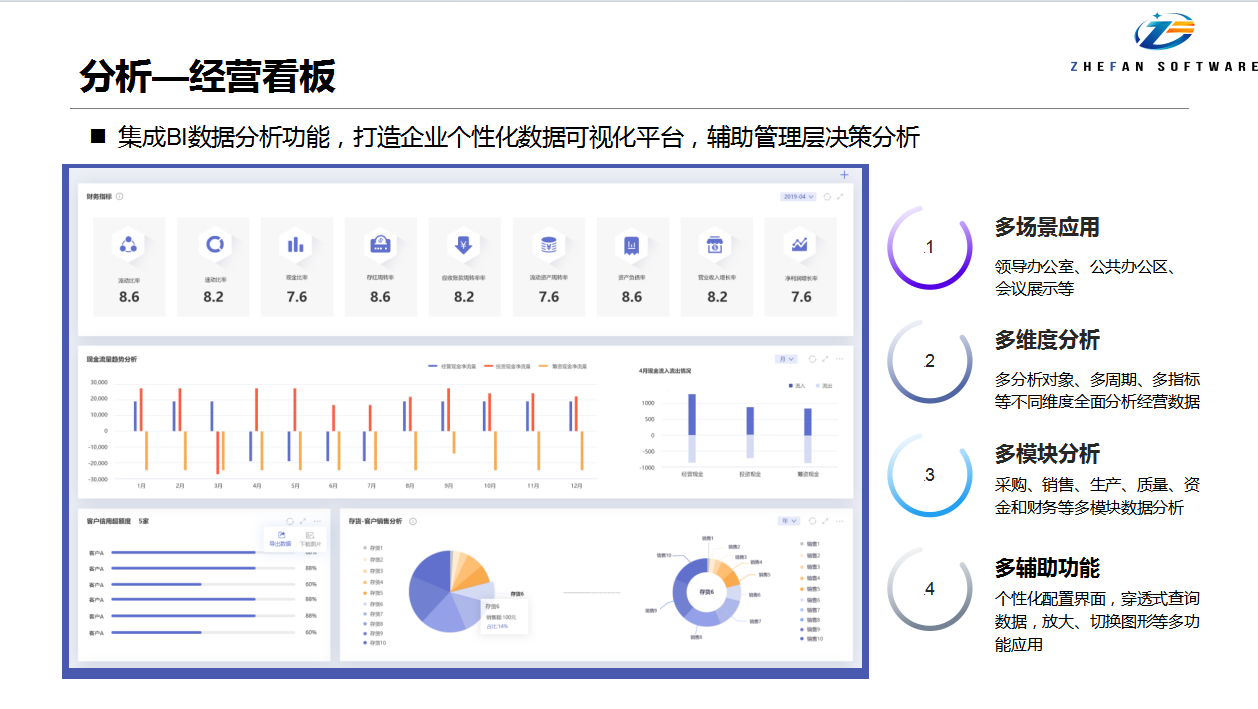This screenshot has width=1258, height=709.
Task: Open the 年 dropdown in 存货-客户销售分析
Action: [x=788, y=521]
